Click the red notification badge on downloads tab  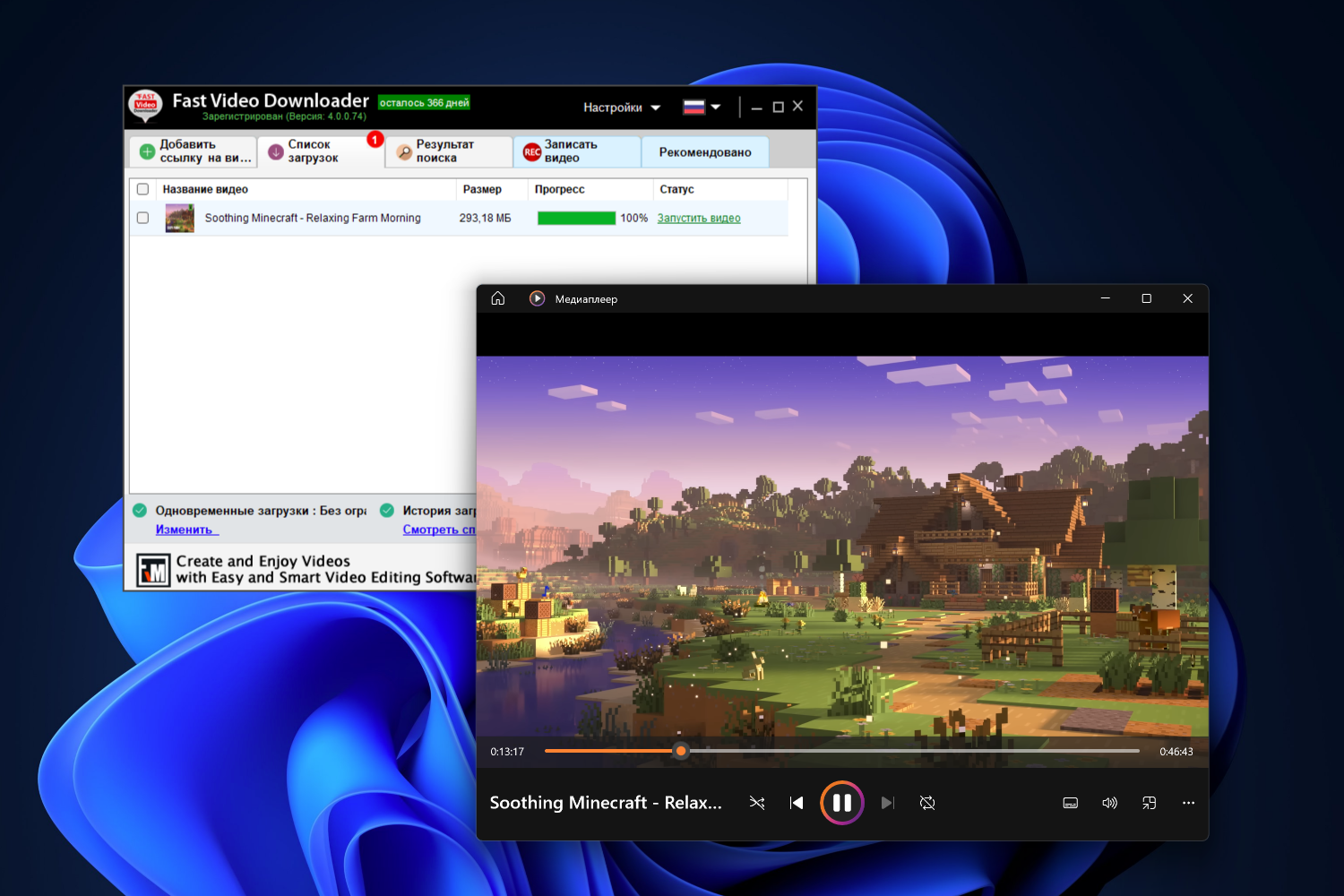coord(375,140)
